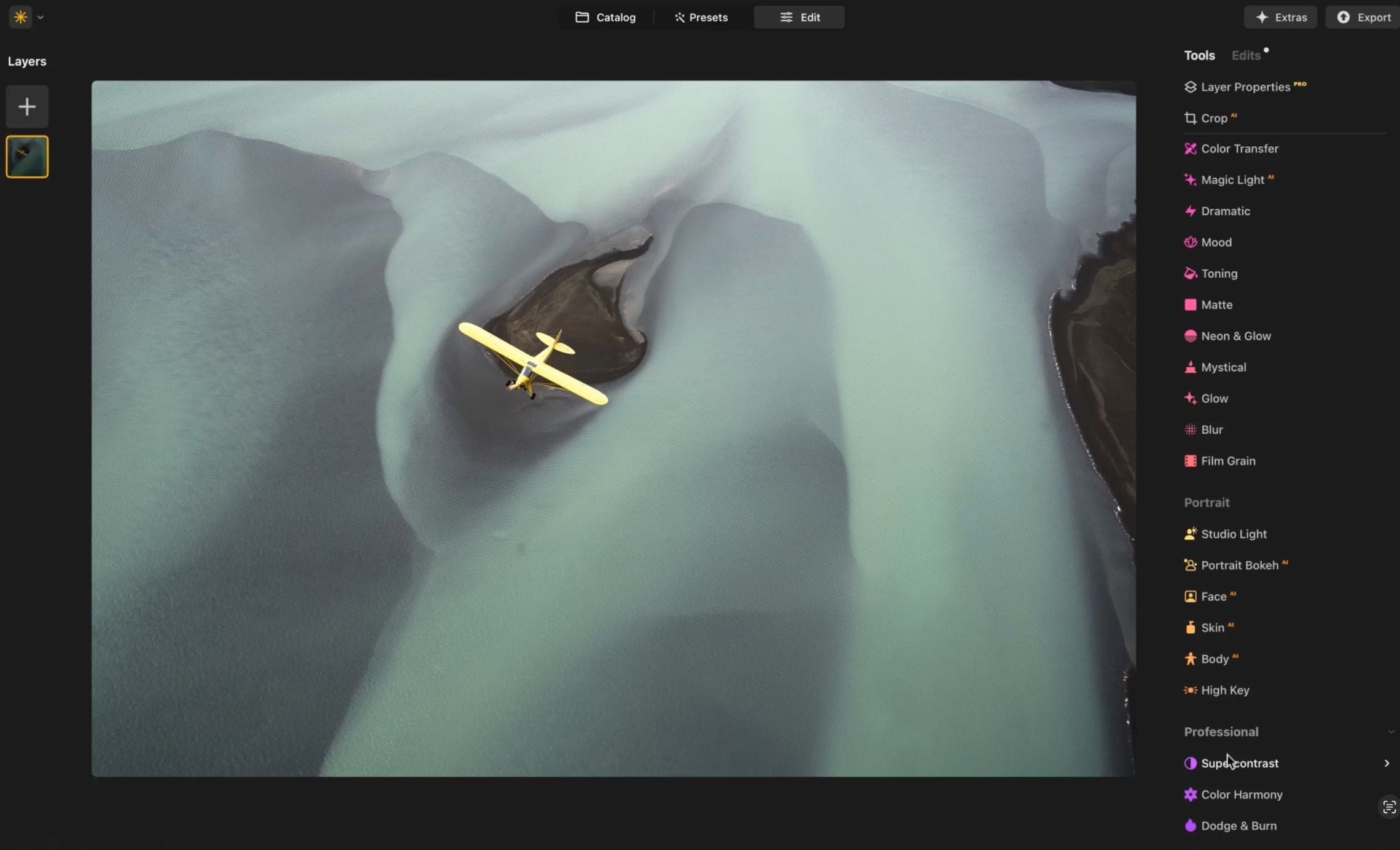The image size is (1400, 850).
Task: Open the Toning tool
Action: click(x=1210, y=274)
